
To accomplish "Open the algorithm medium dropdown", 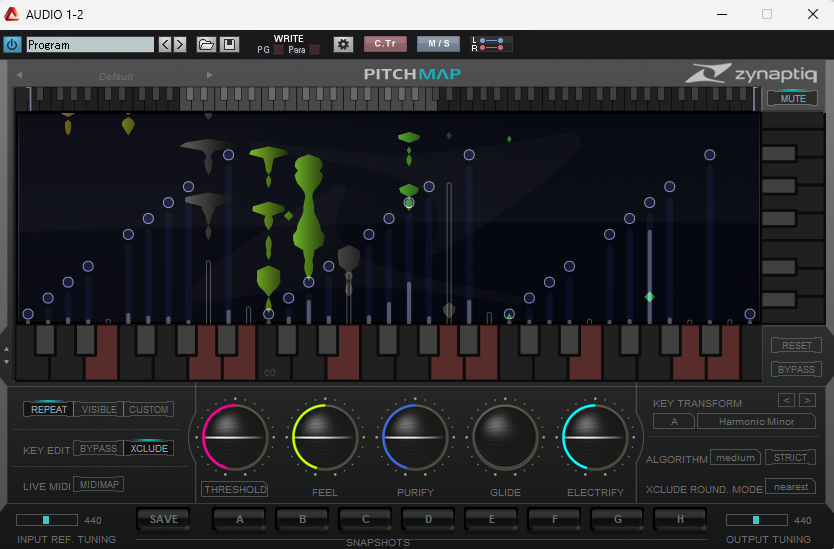I will (735, 458).
